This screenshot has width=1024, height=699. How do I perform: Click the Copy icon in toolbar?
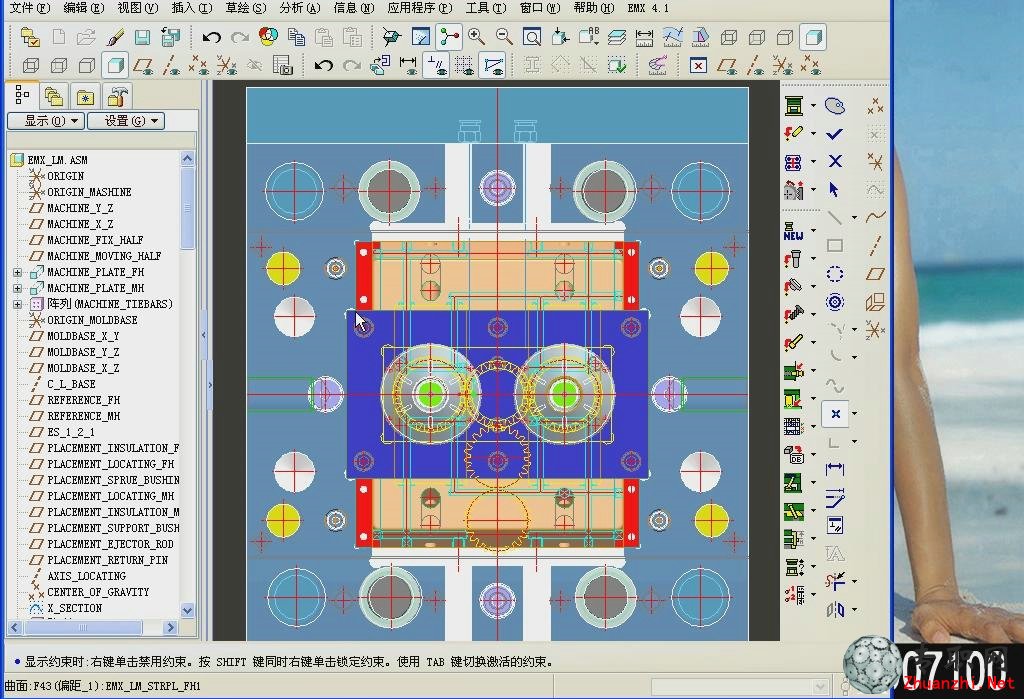pos(296,37)
